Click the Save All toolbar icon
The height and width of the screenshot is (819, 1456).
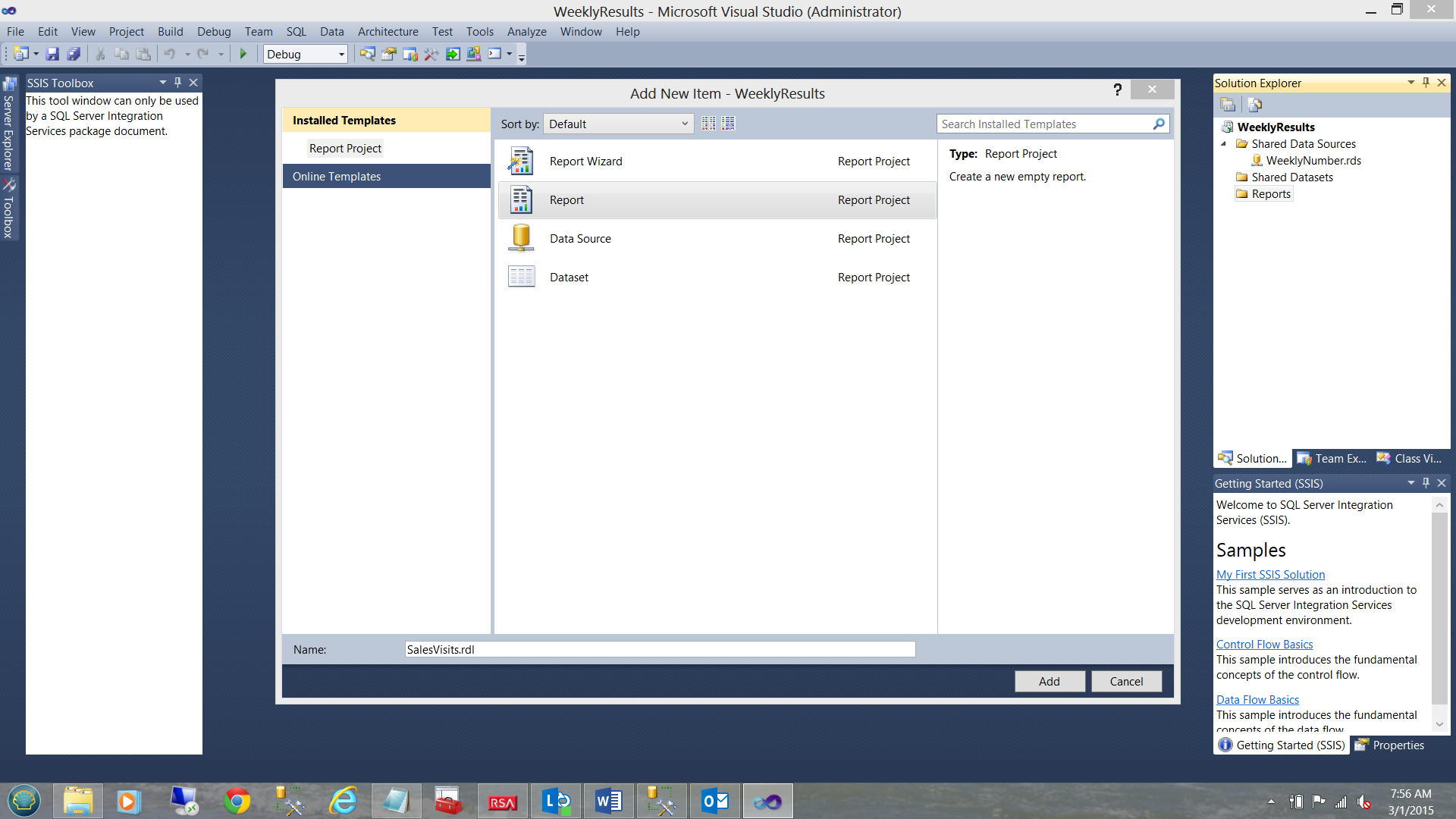(x=74, y=54)
